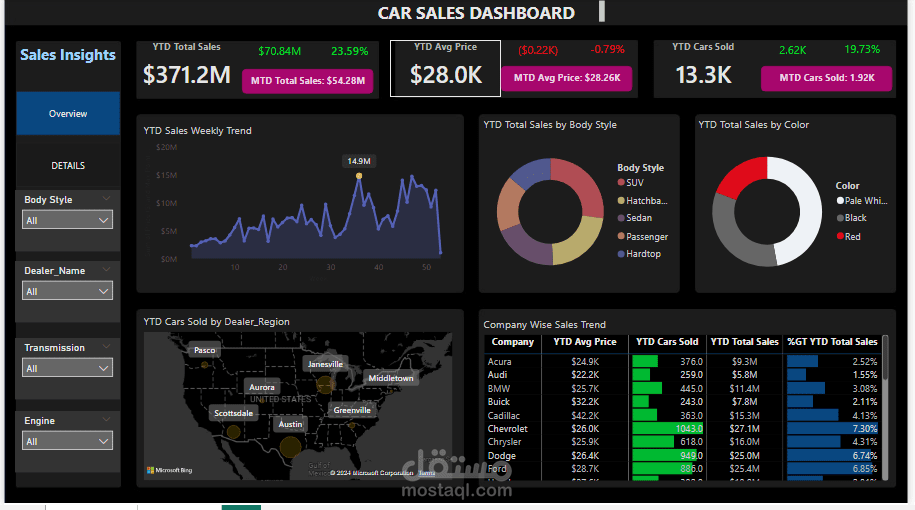Select the Chrysler company row

coord(682,442)
